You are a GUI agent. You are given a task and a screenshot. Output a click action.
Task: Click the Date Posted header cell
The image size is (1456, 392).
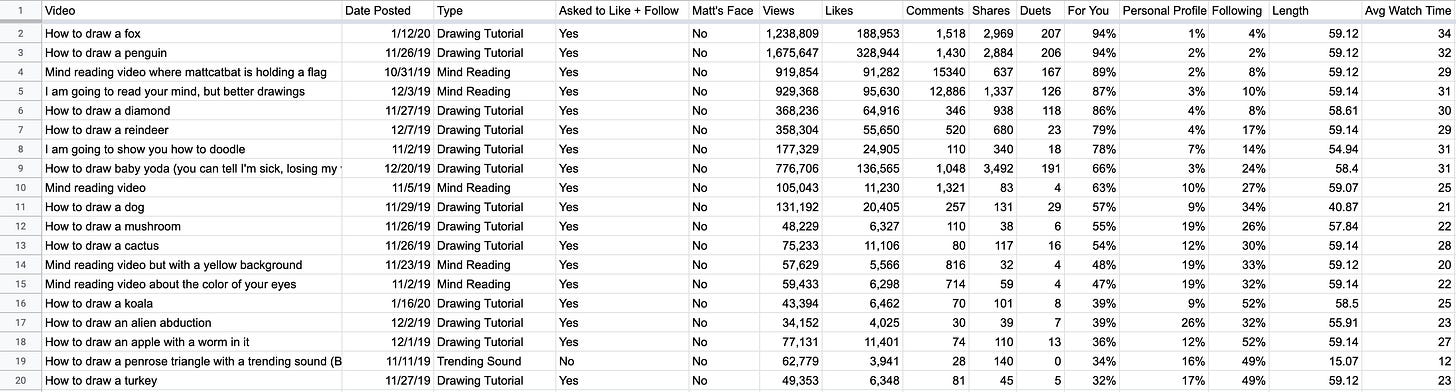point(388,11)
